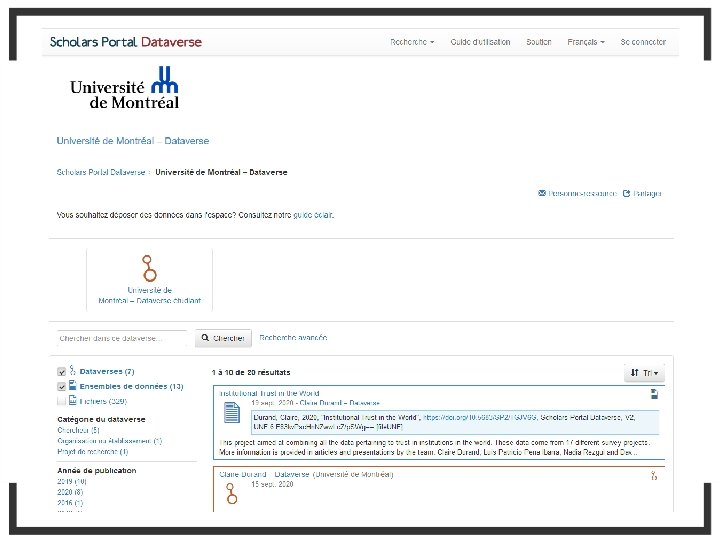This screenshot has width=720, height=540.
Task: Click the dataset document icon in first result
Action: tap(232, 412)
